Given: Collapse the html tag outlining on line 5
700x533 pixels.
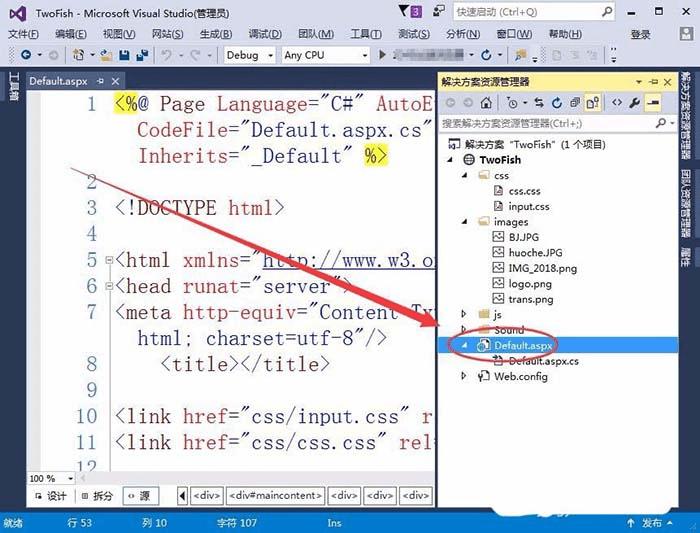Looking at the screenshot, I should pos(109,260).
